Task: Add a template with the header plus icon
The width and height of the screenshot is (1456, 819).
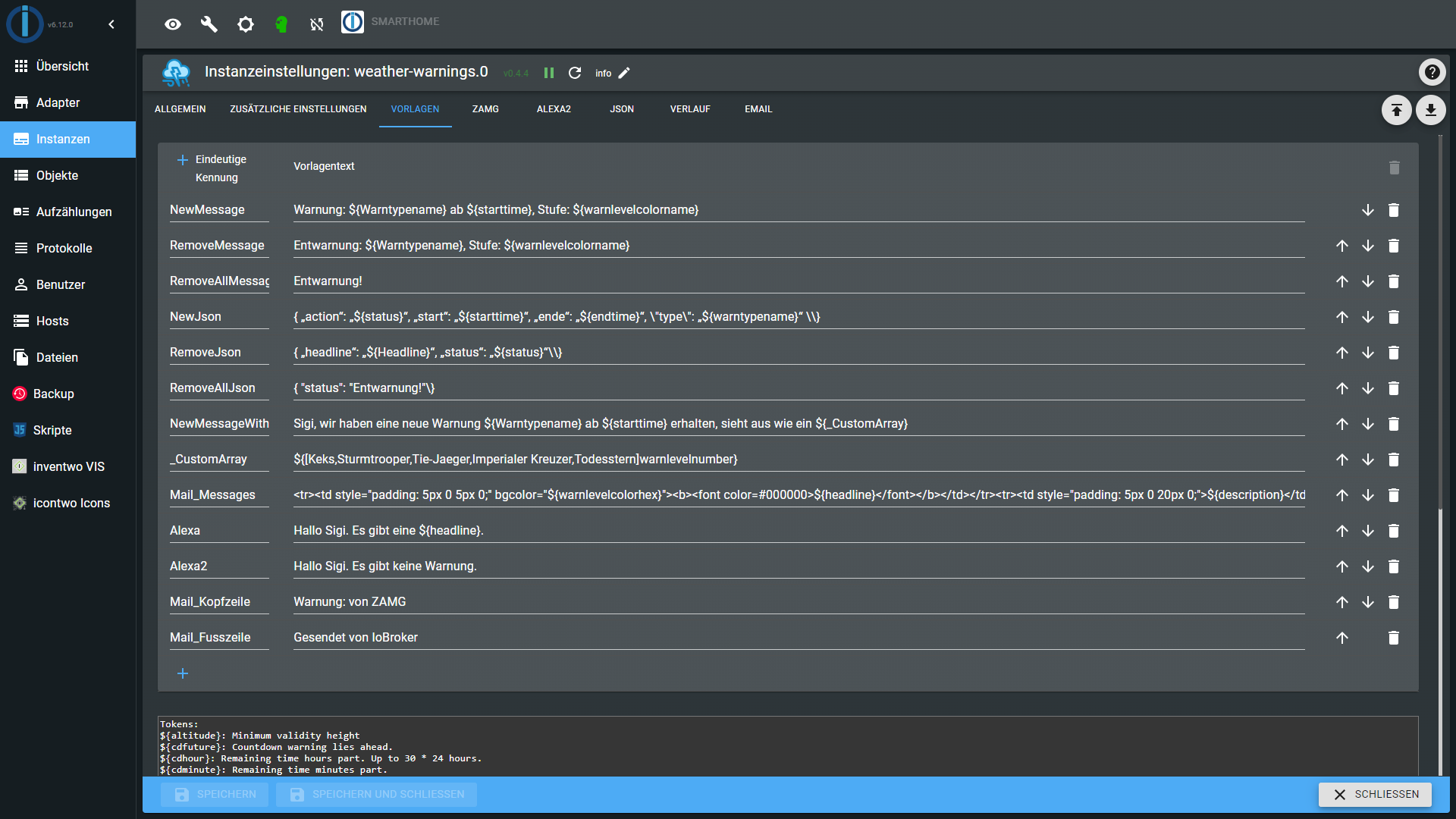Action: click(x=183, y=160)
